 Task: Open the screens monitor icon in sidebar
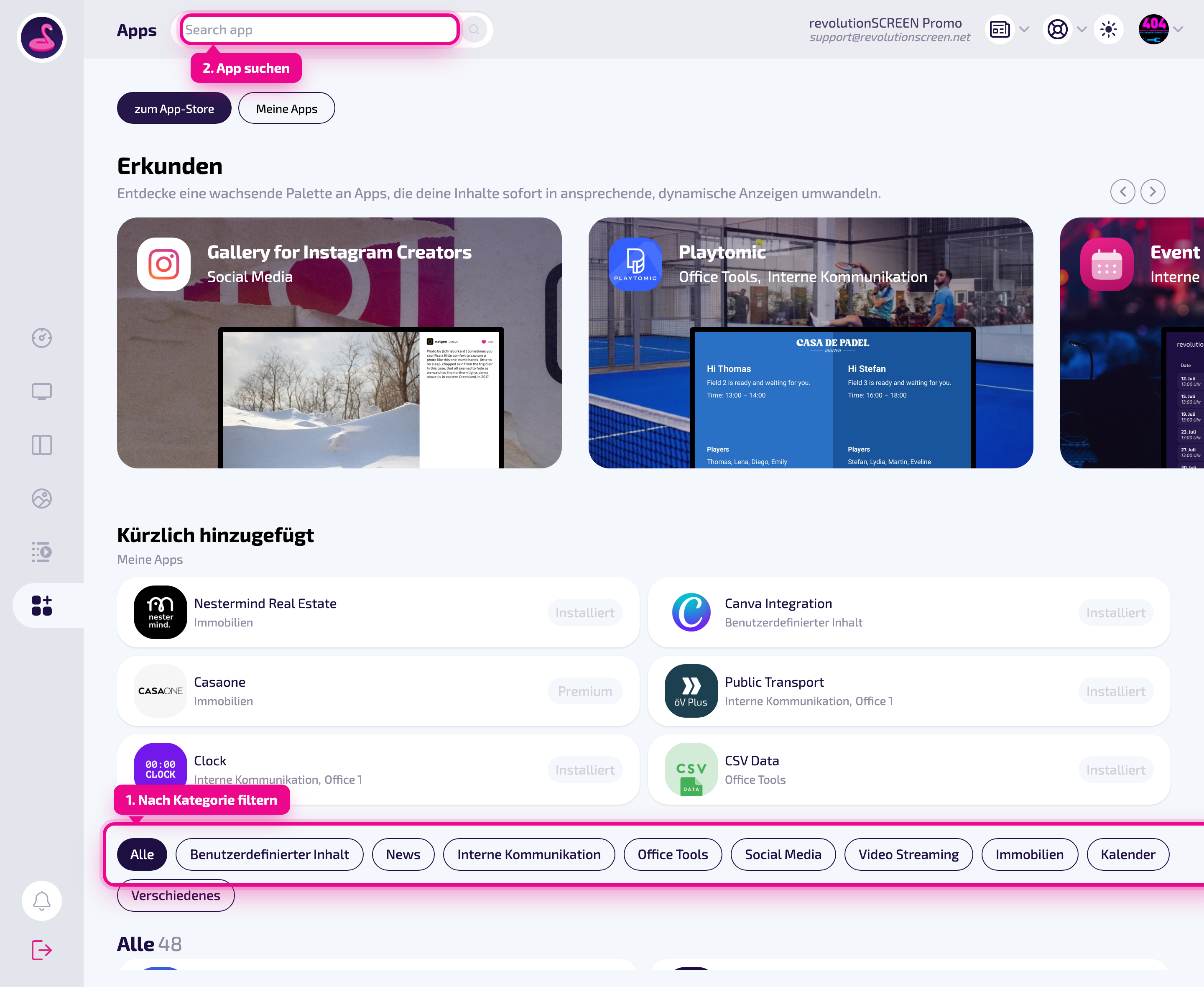[41, 391]
